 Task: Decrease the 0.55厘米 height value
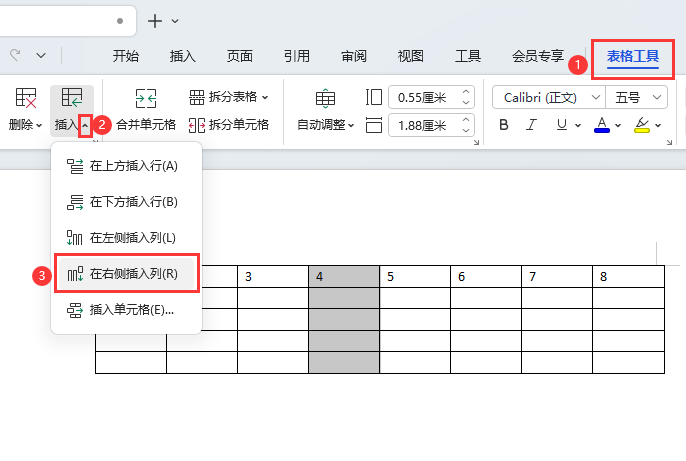(x=466, y=102)
